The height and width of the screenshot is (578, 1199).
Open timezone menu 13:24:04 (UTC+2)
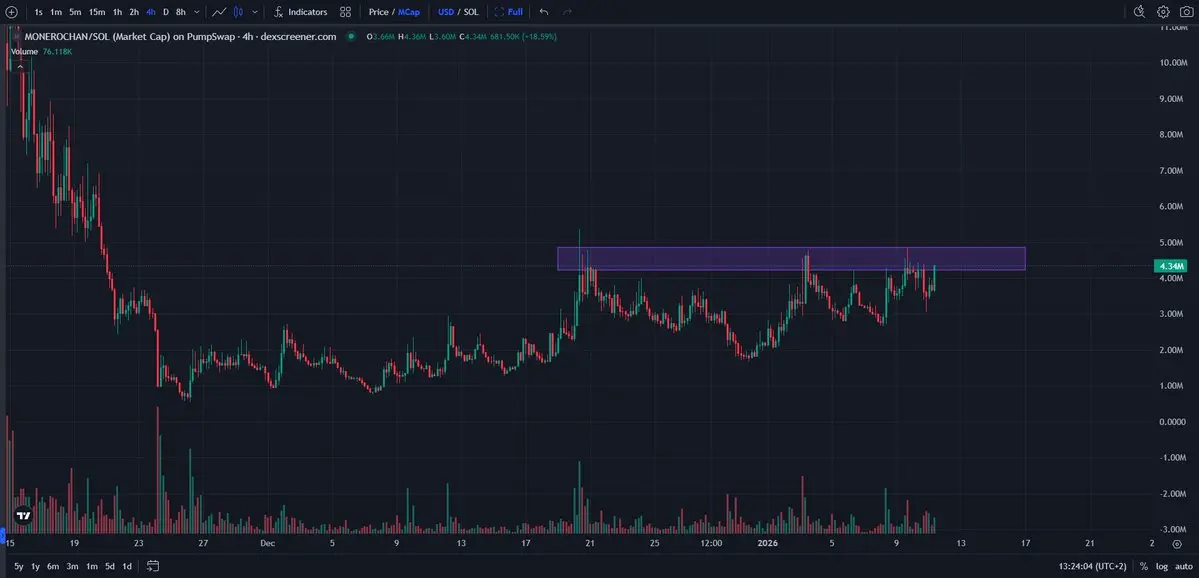pyautogui.click(x=1093, y=567)
